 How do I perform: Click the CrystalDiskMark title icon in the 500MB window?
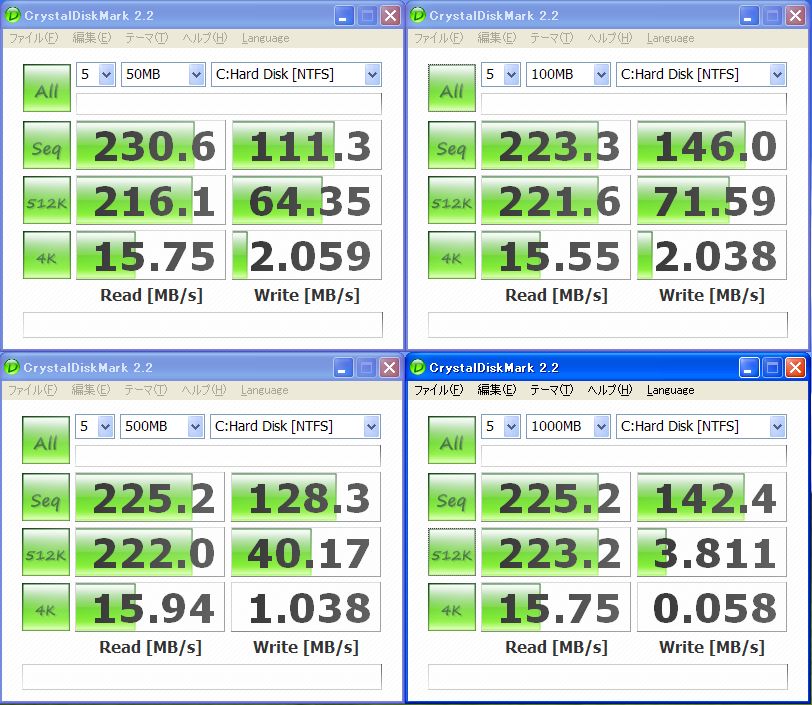(x=11, y=367)
